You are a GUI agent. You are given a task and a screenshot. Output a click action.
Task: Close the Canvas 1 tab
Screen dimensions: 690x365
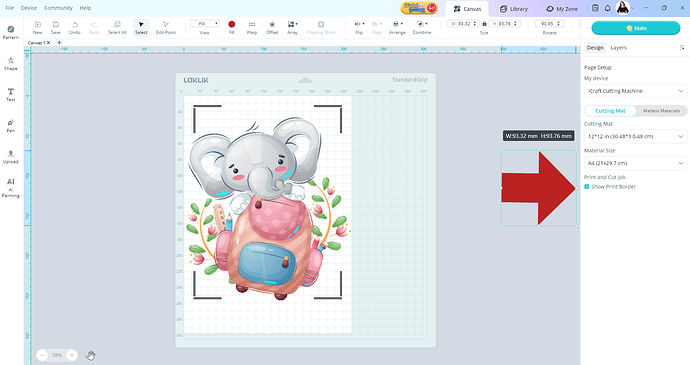[48, 43]
